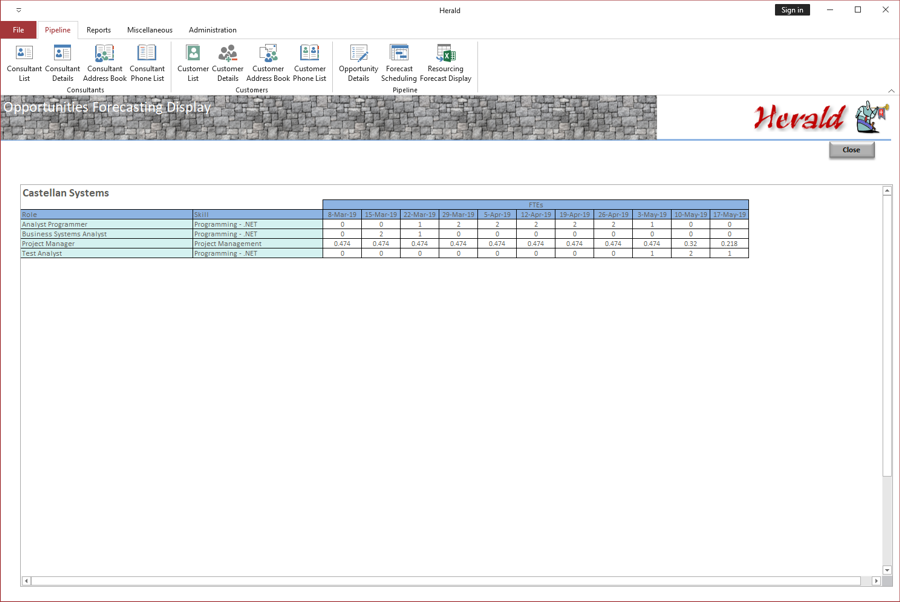
Task: Open the Consultant Address Book
Action: (x=104, y=63)
